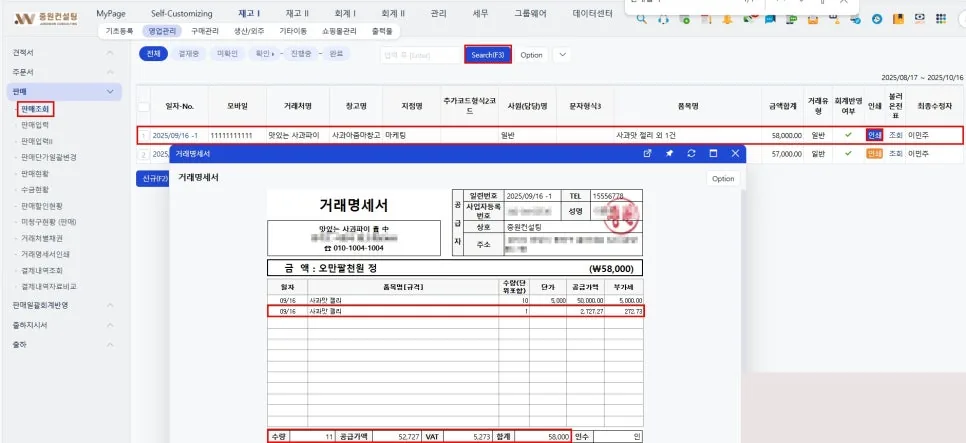This screenshot has width=966, height=443.
Task: Switch to the 구매관리 sub-tab
Action: pos(205,30)
